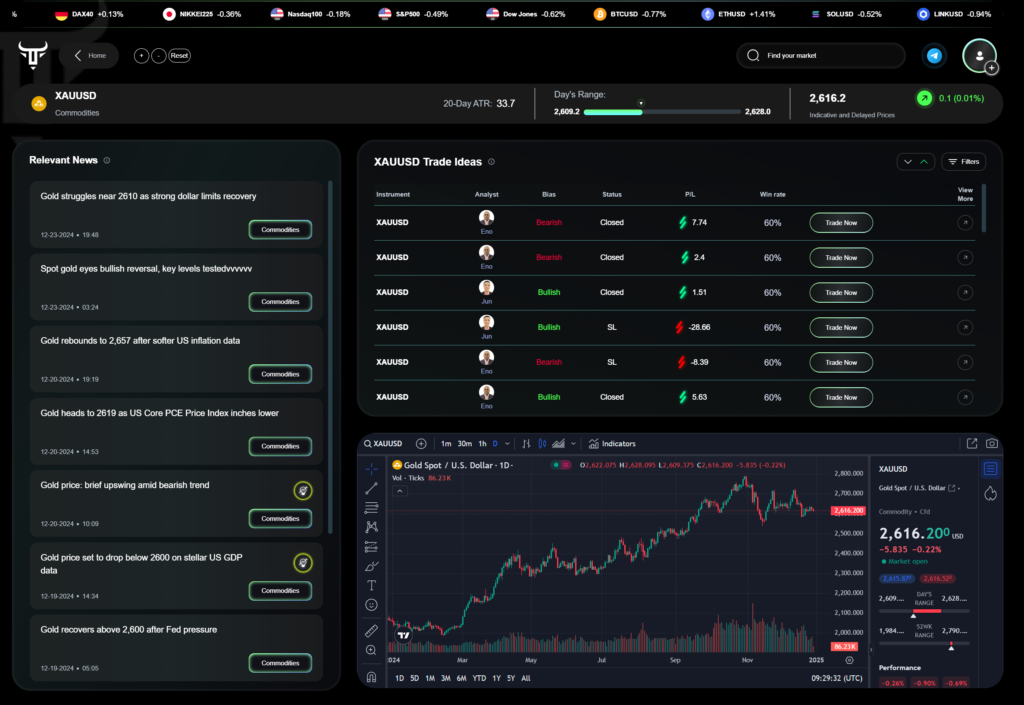Screen dimensions: 1024x705
Task: Open the emoji icons drawing tool
Action: 372,605
